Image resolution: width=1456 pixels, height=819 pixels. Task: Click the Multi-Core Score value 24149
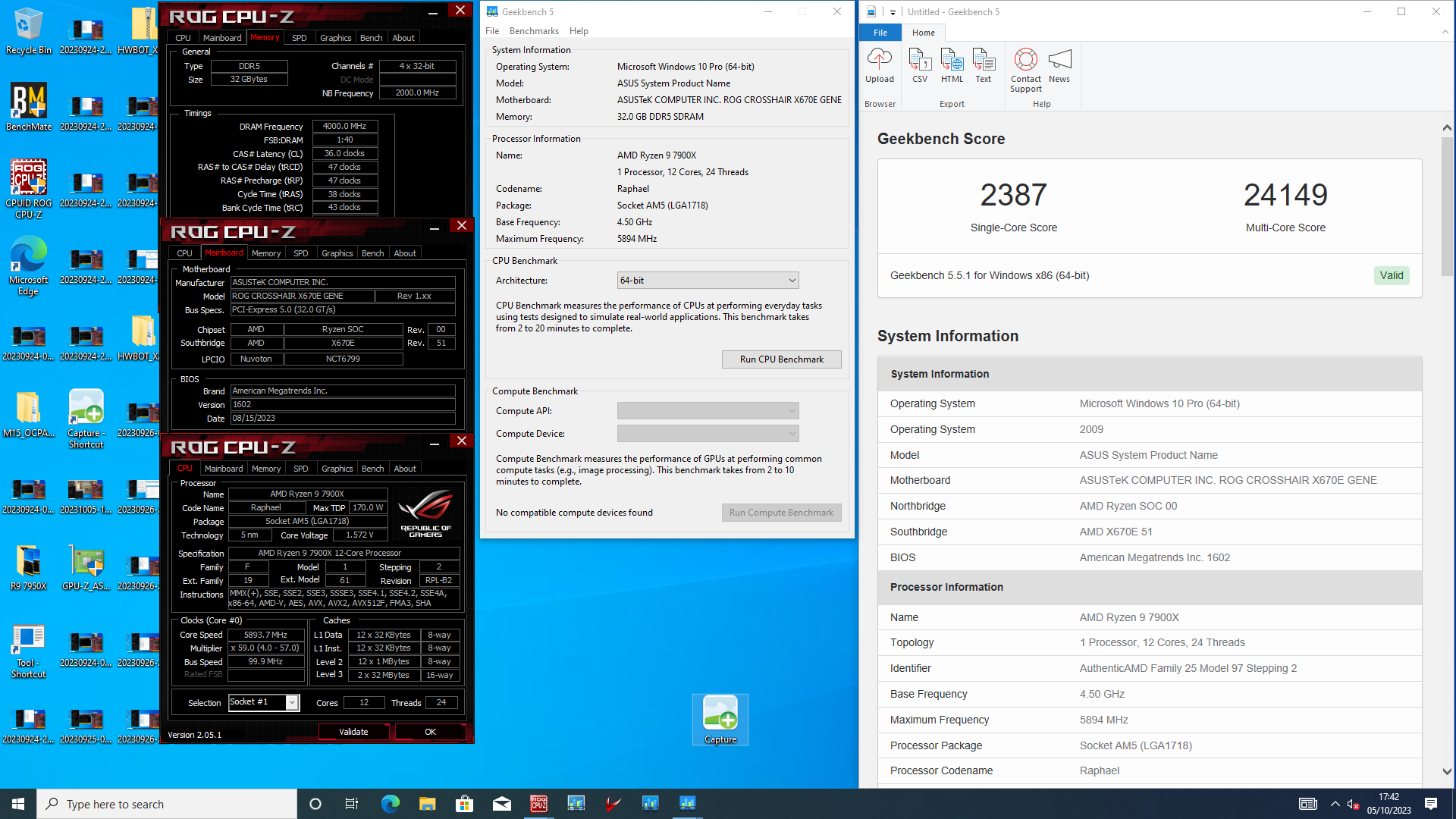pos(1285,195)
